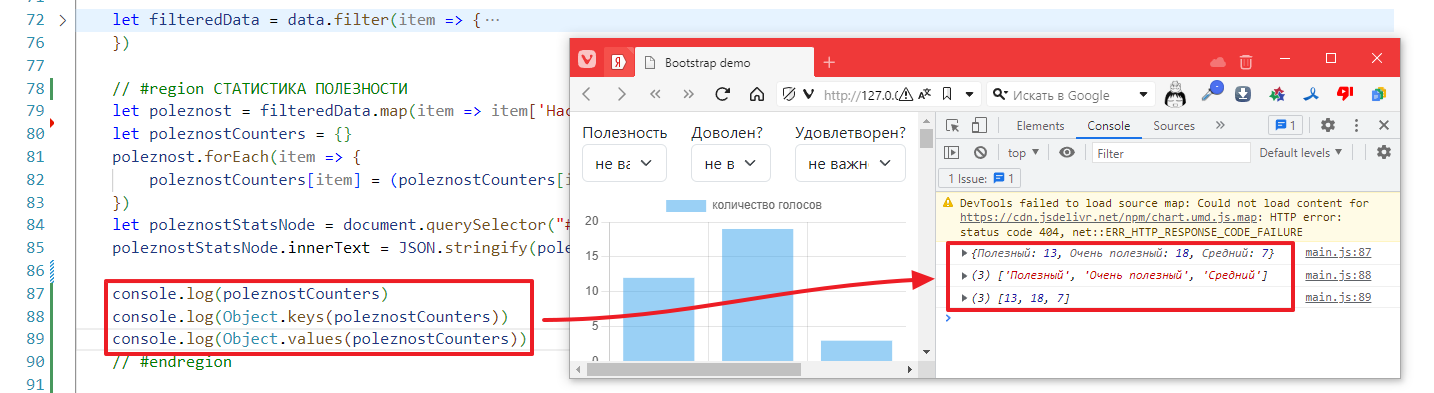
Task: Activate the inspect element picker
Action: click(952, 126)
